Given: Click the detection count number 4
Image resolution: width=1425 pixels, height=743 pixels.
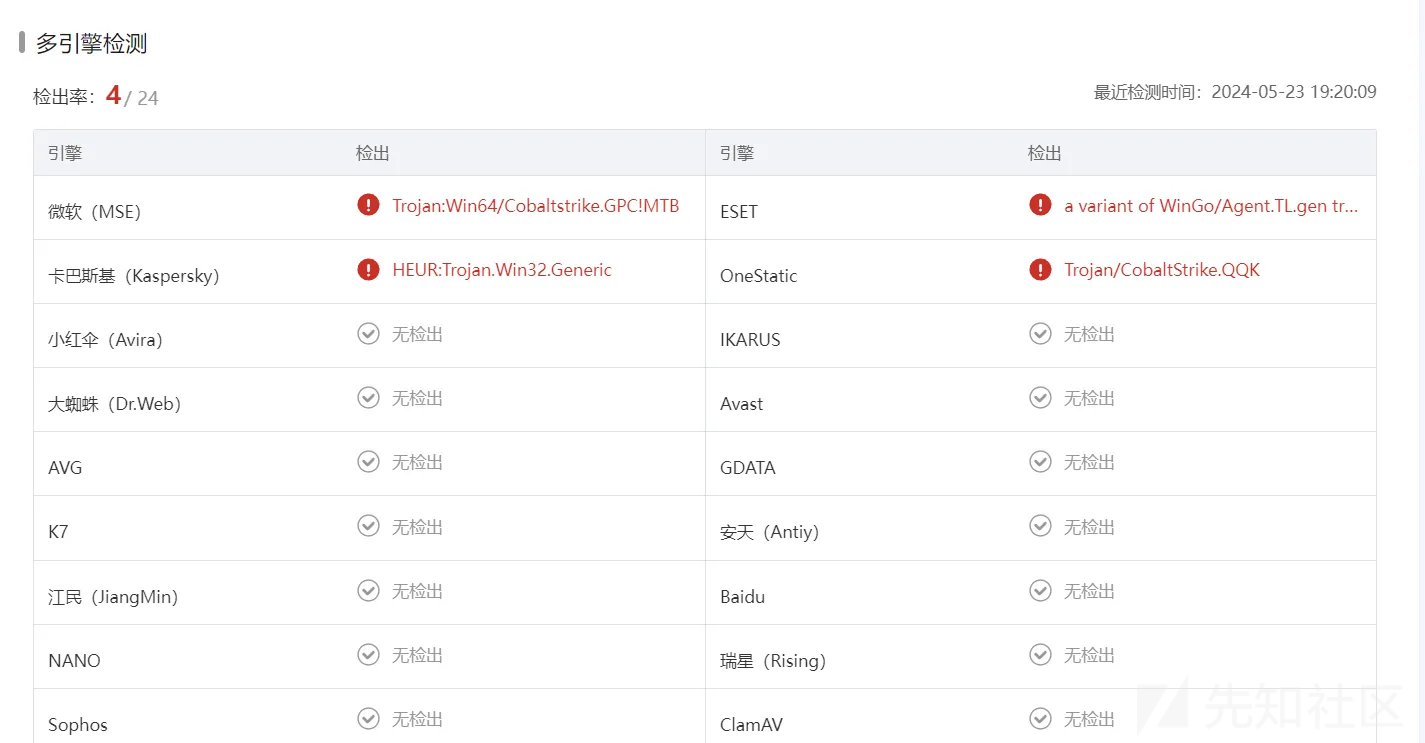Looking at the screenshot, I should [x=113, y=95].
